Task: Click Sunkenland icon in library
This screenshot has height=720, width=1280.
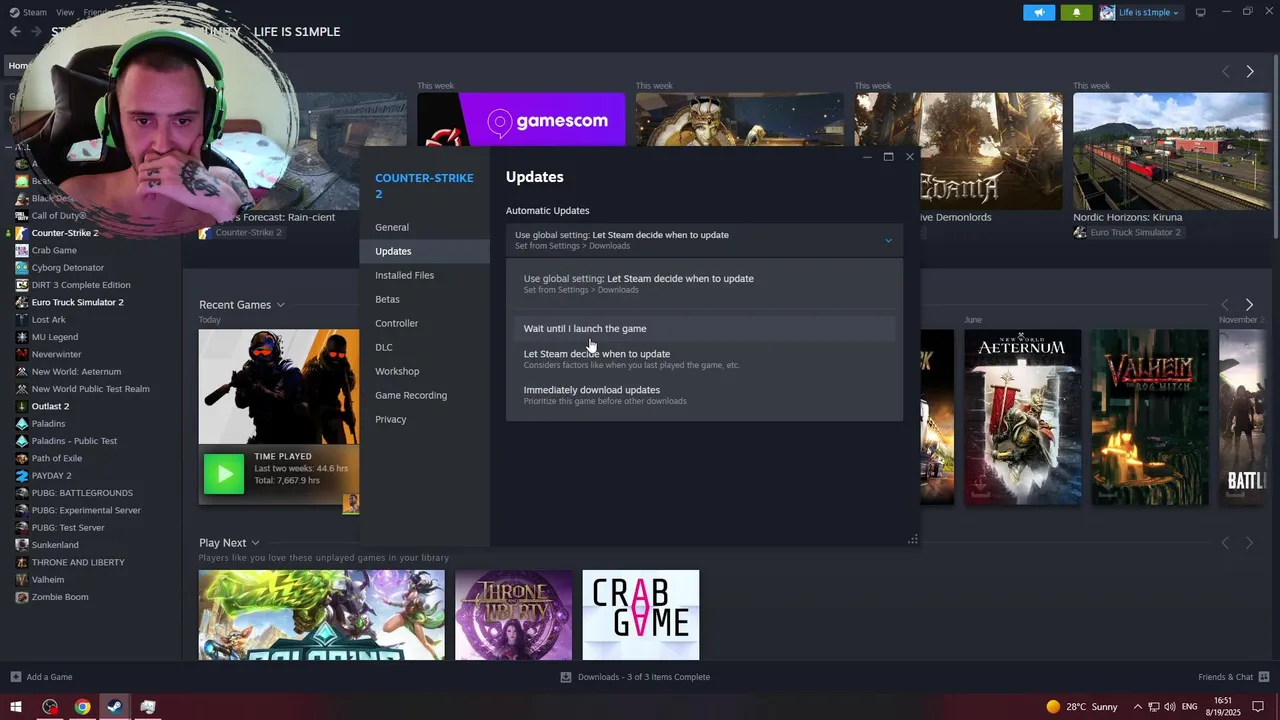Action: (x=22, y=545)
